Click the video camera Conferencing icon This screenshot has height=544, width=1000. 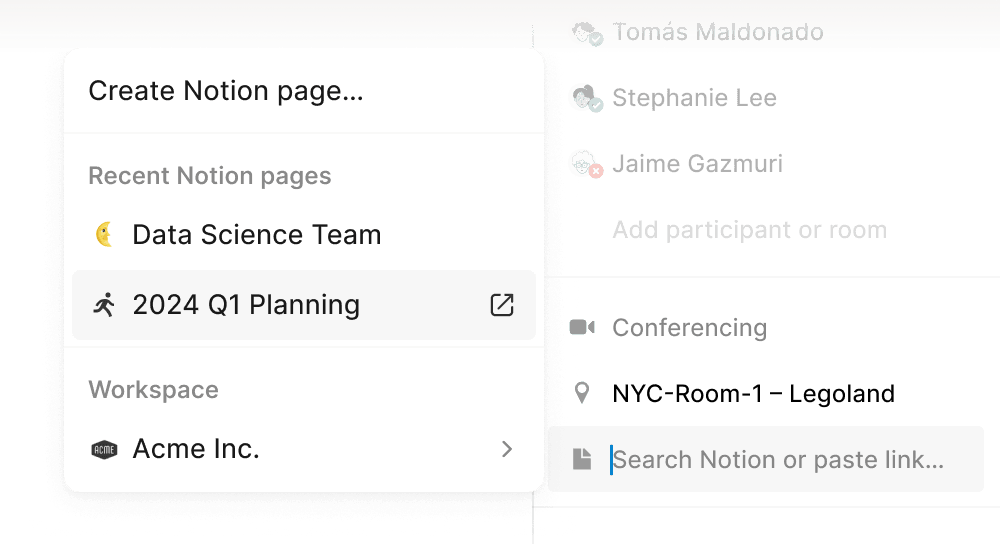(x=582, y=328)
